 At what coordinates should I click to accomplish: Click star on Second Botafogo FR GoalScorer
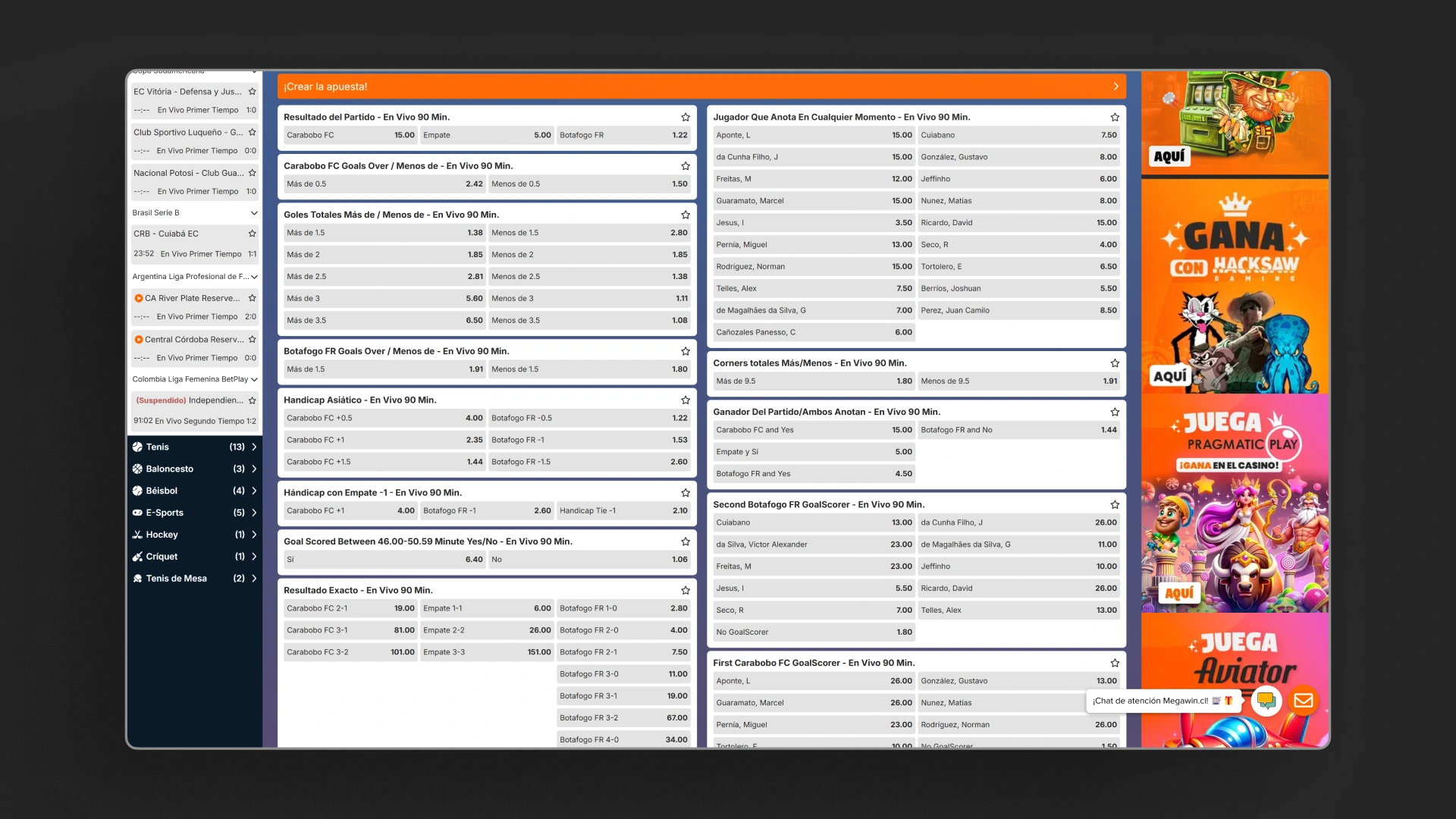click(1115, 505)
